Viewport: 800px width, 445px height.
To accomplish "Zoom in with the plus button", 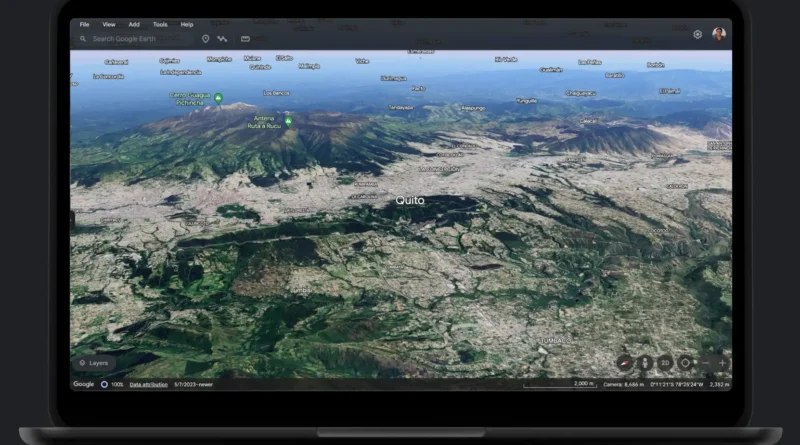I will tap(722, 363).
